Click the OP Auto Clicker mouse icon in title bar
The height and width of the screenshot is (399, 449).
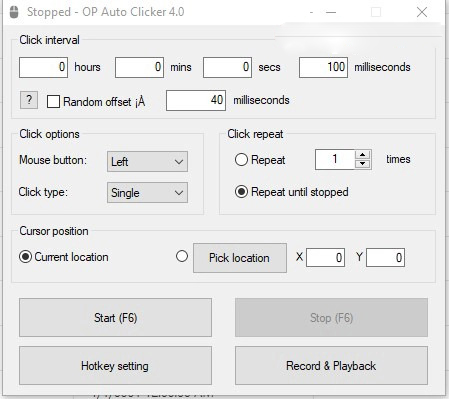pos(14,12)
